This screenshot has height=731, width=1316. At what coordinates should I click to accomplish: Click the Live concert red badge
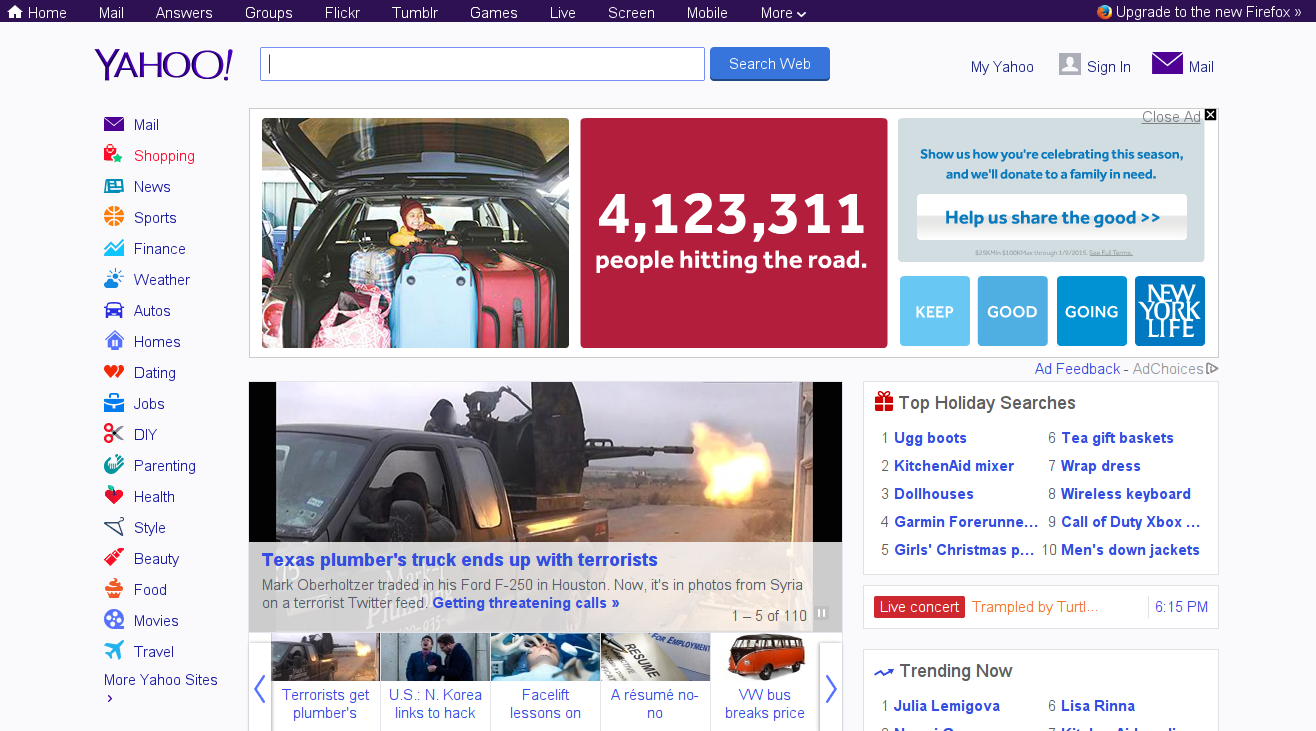click(x=919, y=607)
